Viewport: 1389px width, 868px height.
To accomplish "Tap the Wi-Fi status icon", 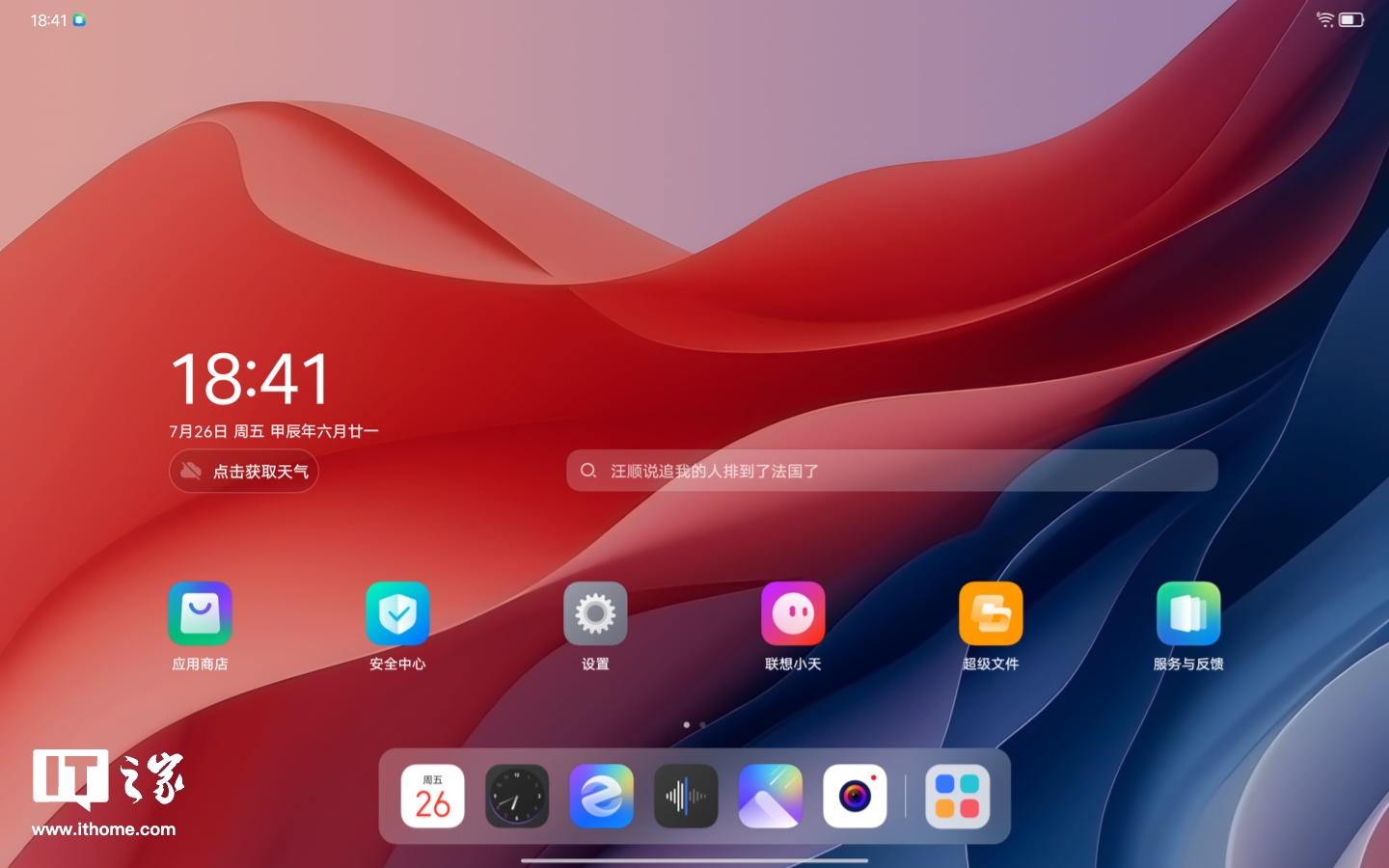I will [x=1325, y=19].
